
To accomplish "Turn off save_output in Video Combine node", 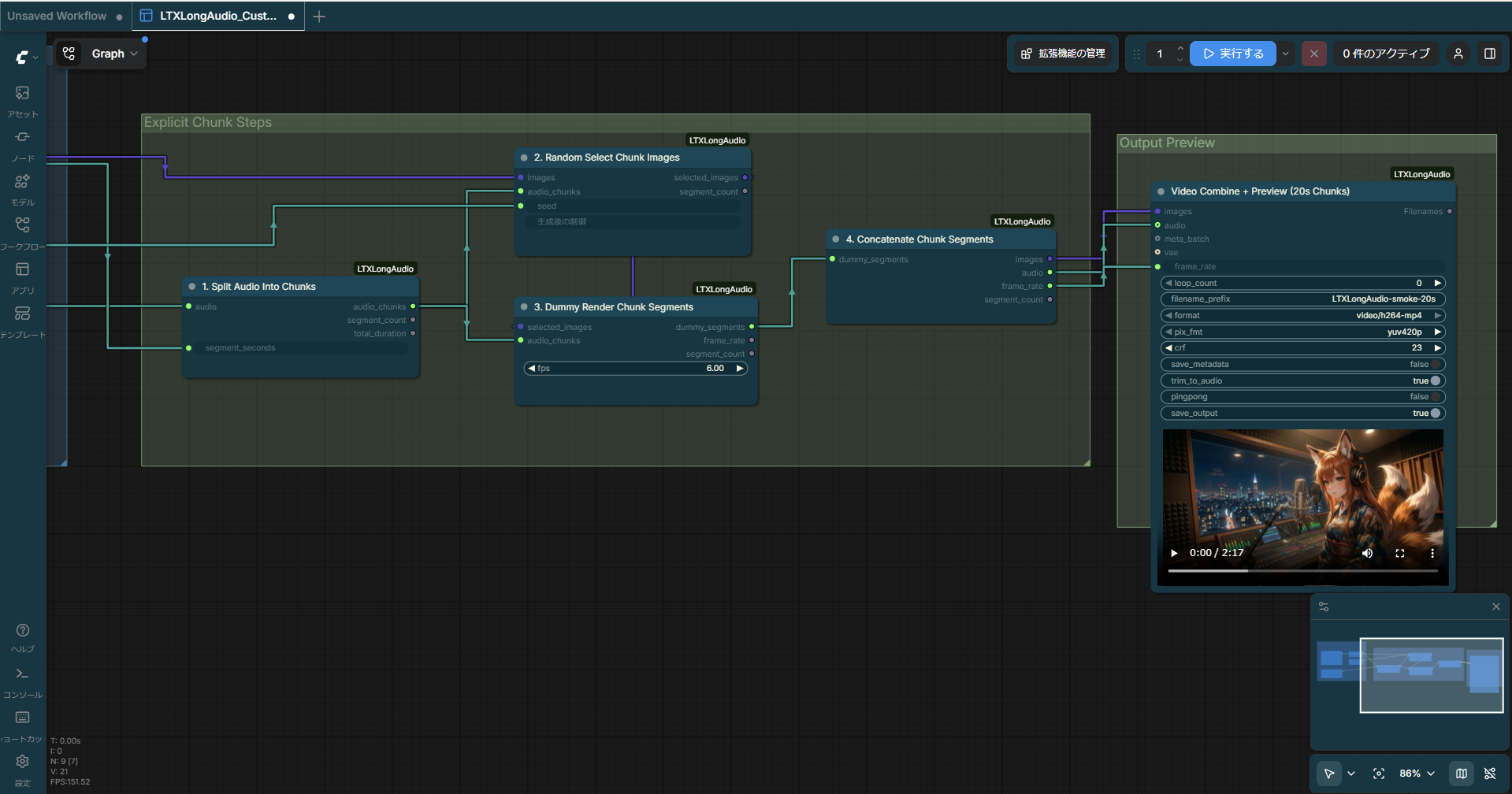I will click(1436, 413).
